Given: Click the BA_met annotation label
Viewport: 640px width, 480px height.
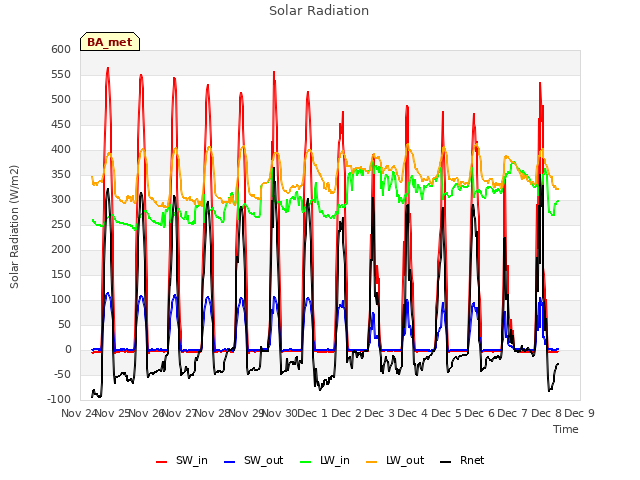Looking at the screenshot, I should pyautogui.click(x=110, y=42).
